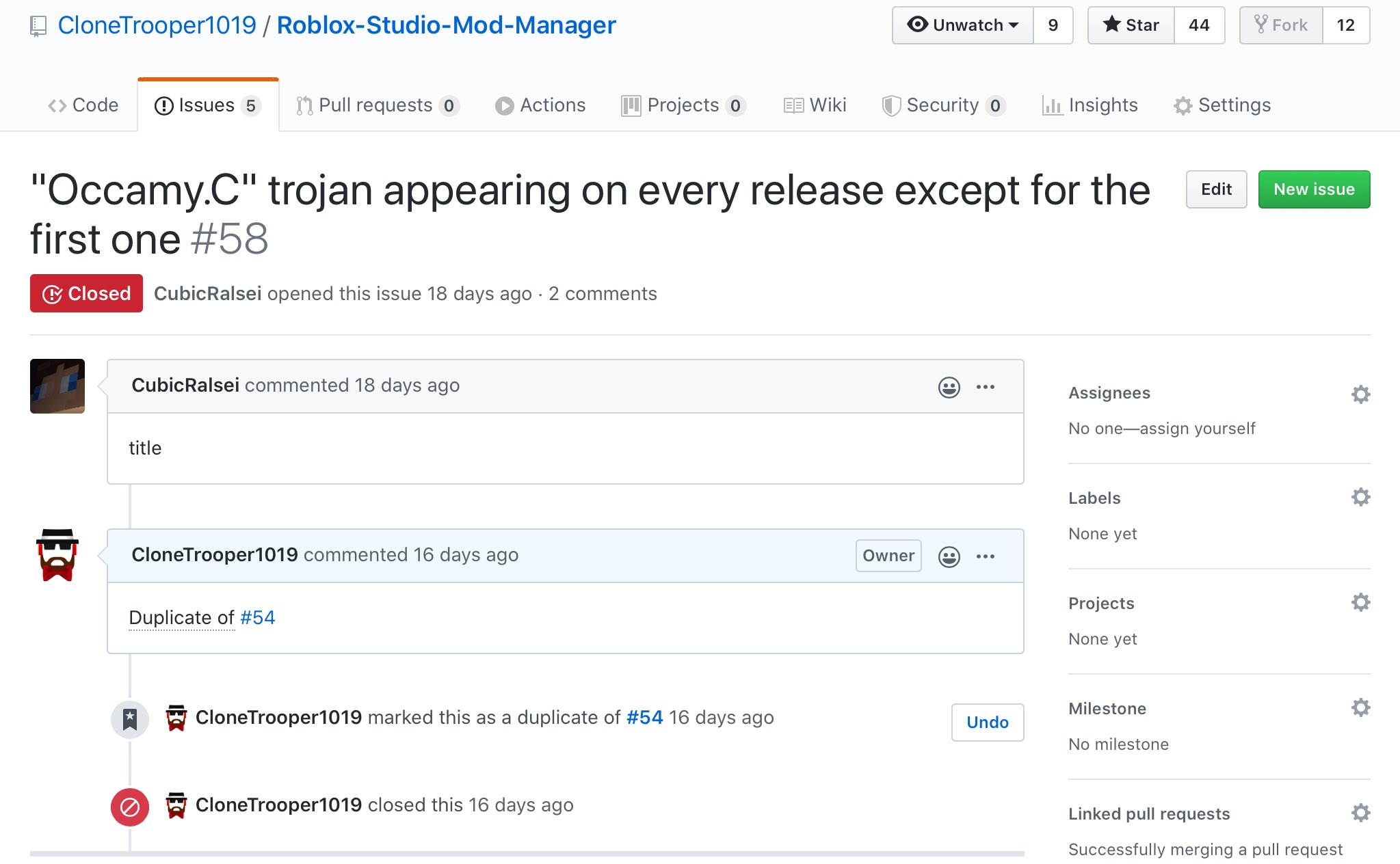Open options menu on owner's comment
1400x864 pixels.
(985, 556)
